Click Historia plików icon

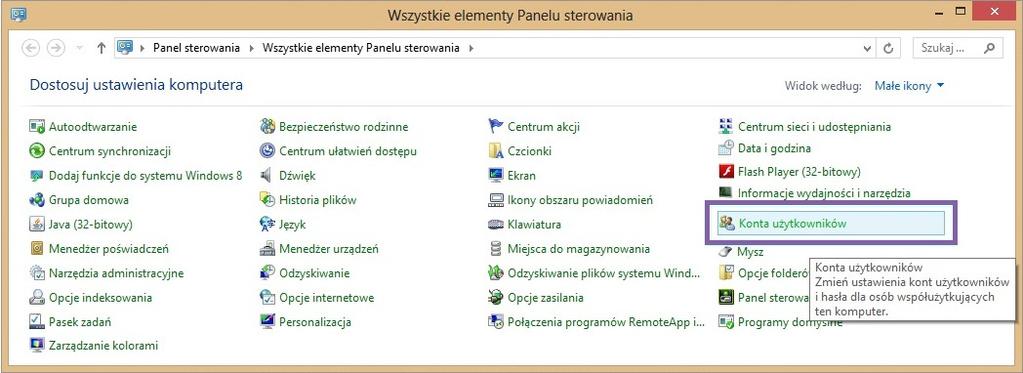coord(267,200)
